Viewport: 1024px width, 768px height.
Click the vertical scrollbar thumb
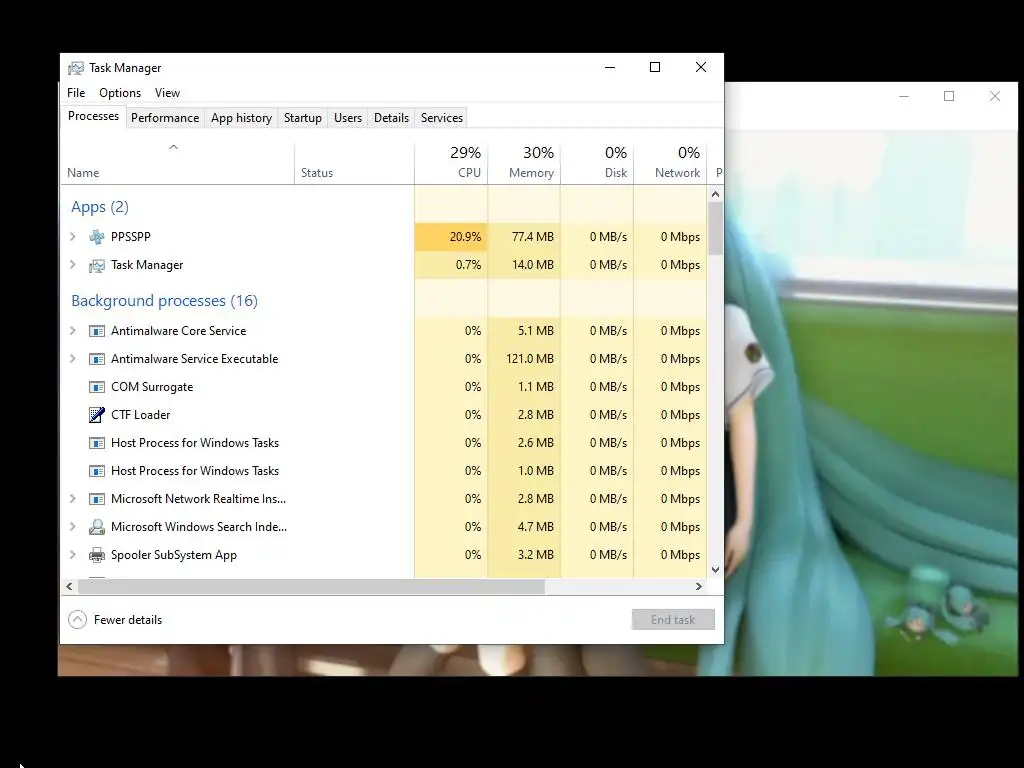tap(715, 228)
